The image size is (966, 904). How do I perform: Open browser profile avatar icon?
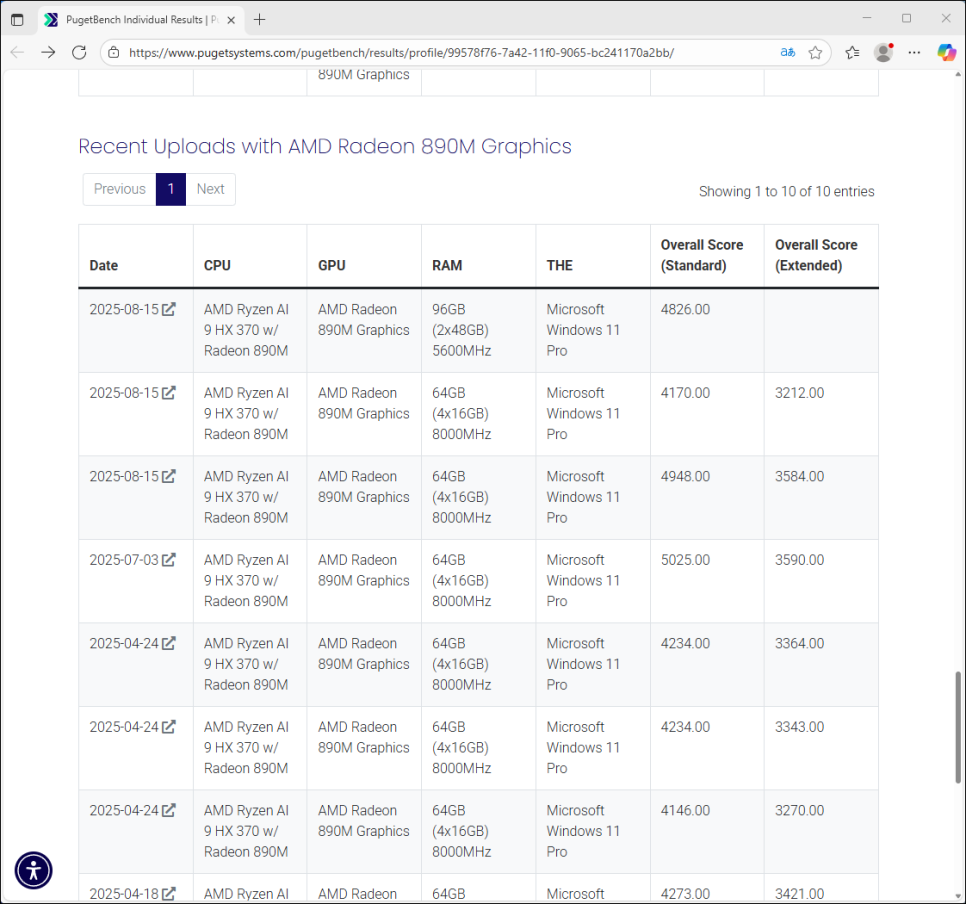coord(883,52)
